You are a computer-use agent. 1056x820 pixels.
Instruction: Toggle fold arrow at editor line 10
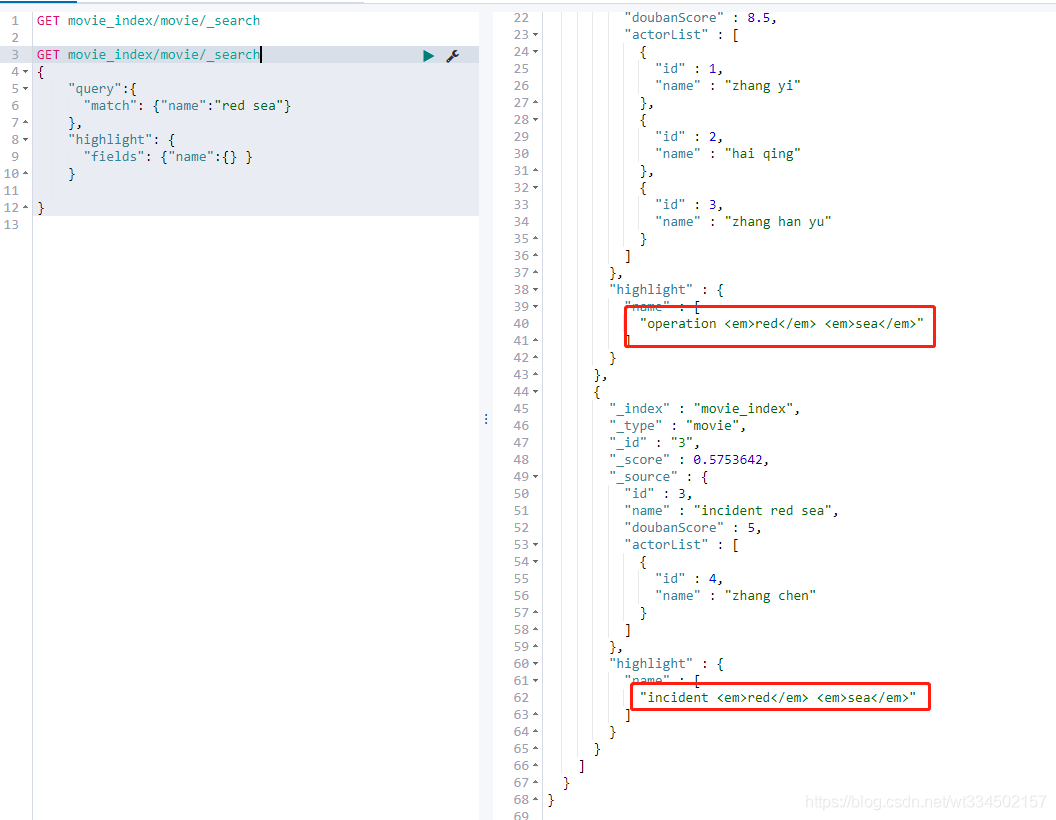(x=26, y=174)
